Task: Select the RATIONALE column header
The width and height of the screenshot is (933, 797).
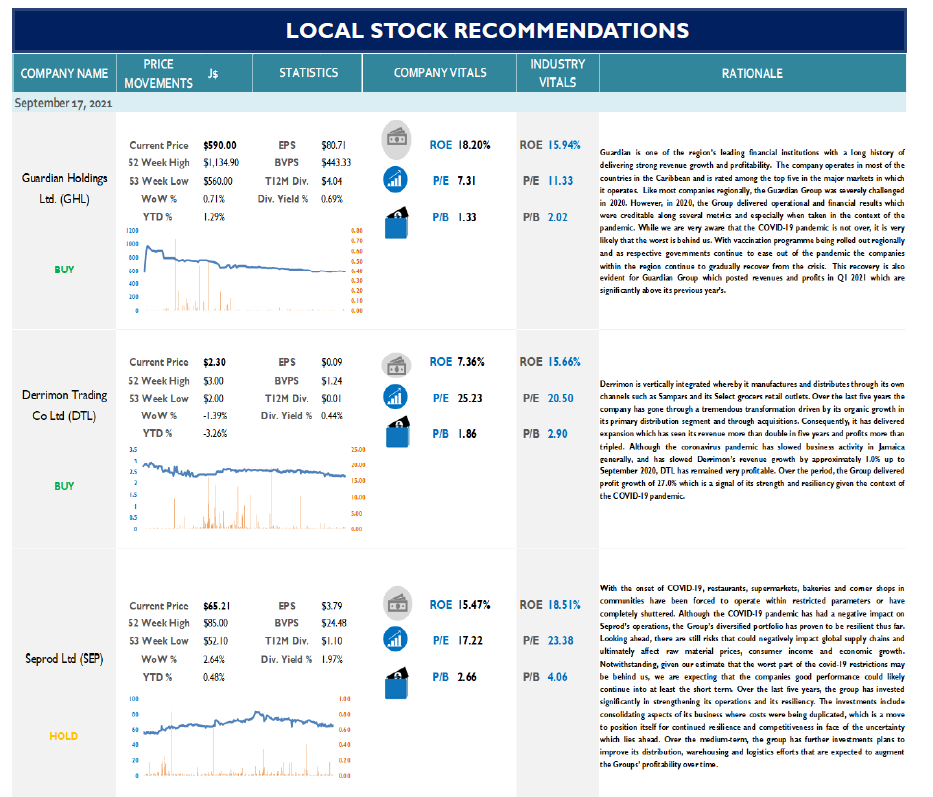Action: (752, 73)
